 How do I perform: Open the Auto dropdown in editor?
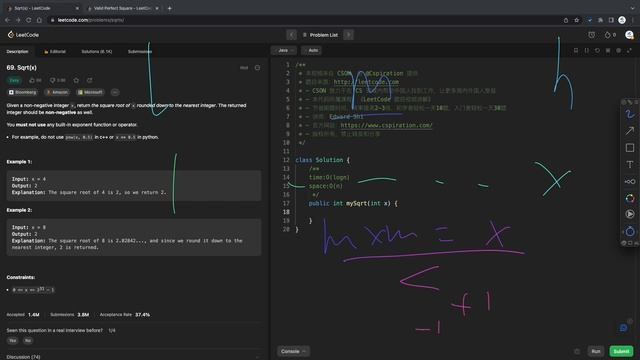point(312,50)
